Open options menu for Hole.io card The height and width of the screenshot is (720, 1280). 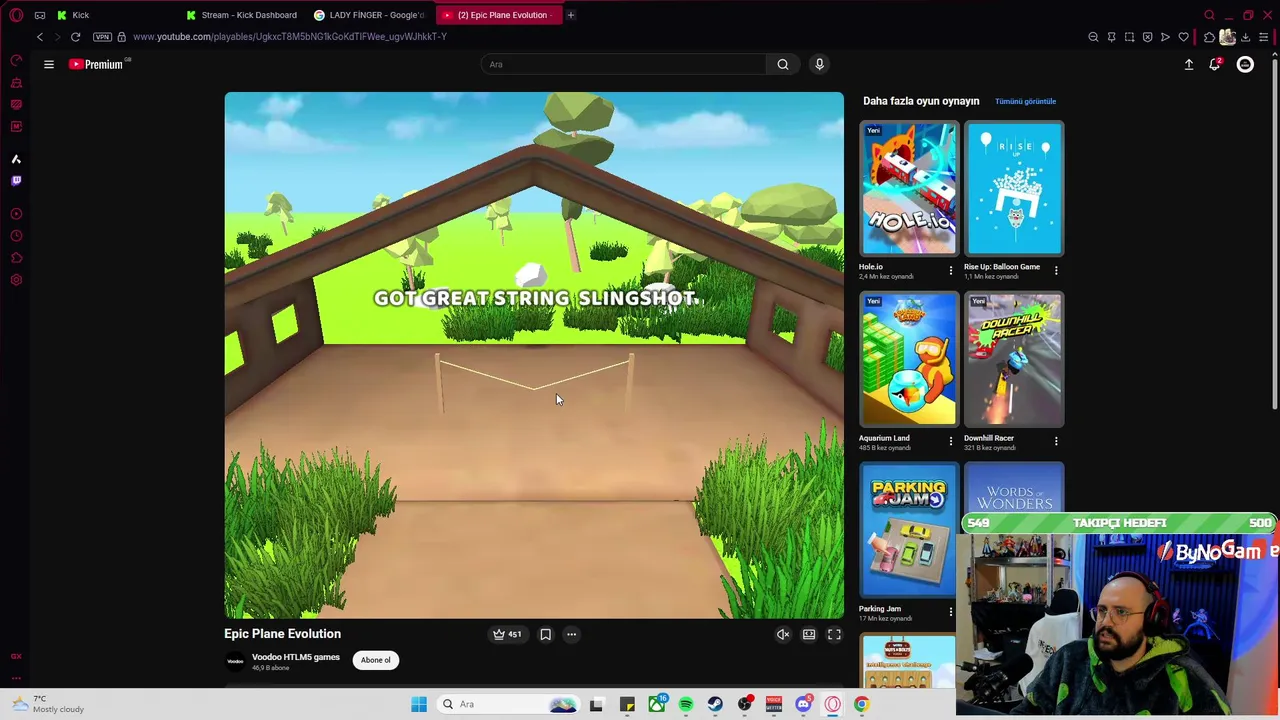[951, 270]
